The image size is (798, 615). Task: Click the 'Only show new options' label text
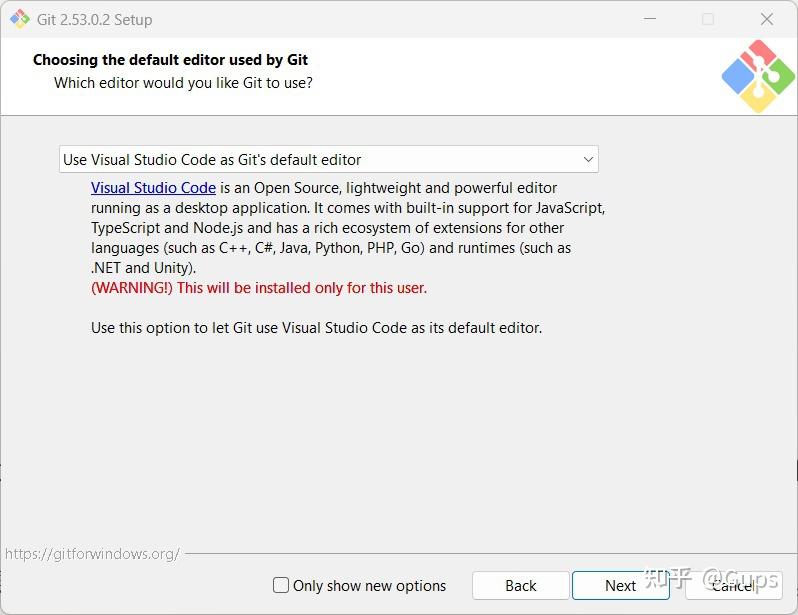pos(369,586)
